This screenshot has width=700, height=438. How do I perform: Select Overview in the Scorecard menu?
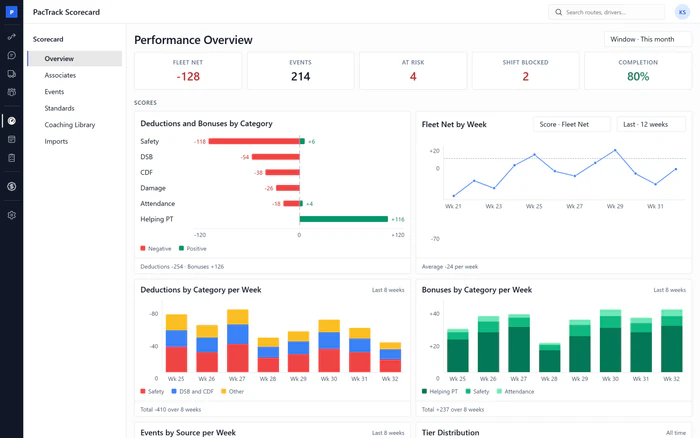(x=75, y=58)
